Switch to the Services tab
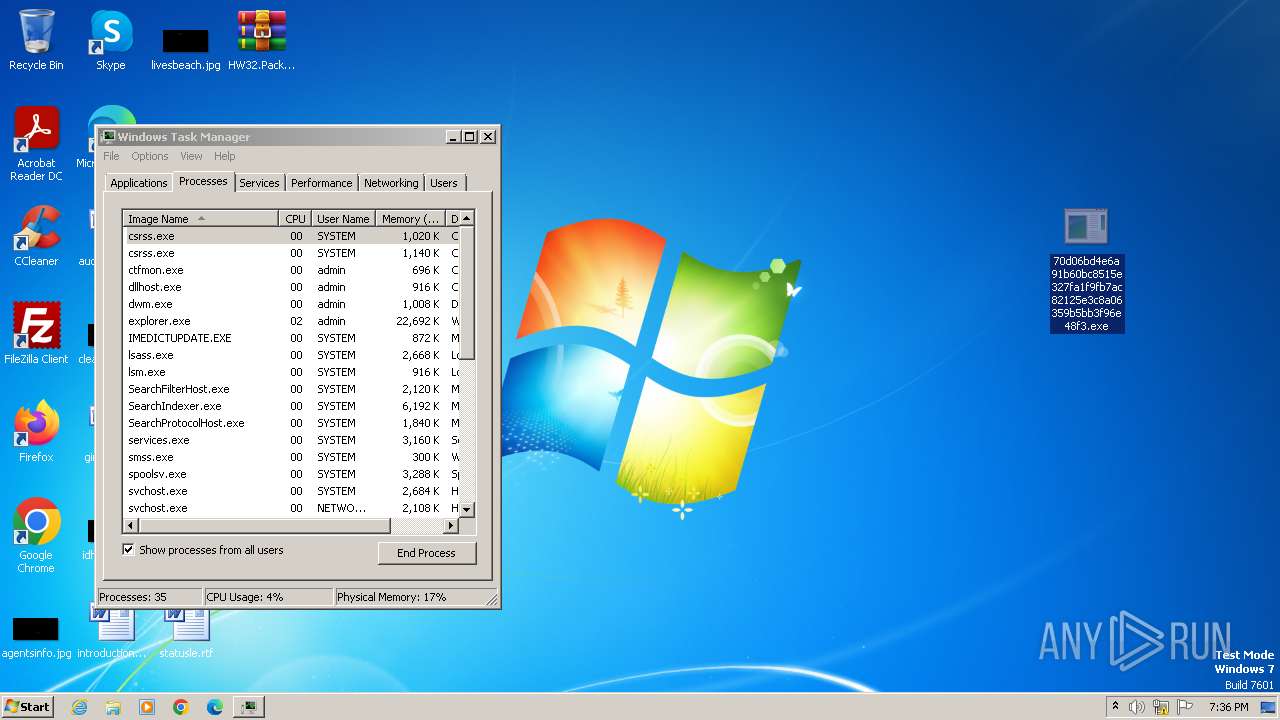Viewport: 1280px width, 720px height. 259,183
